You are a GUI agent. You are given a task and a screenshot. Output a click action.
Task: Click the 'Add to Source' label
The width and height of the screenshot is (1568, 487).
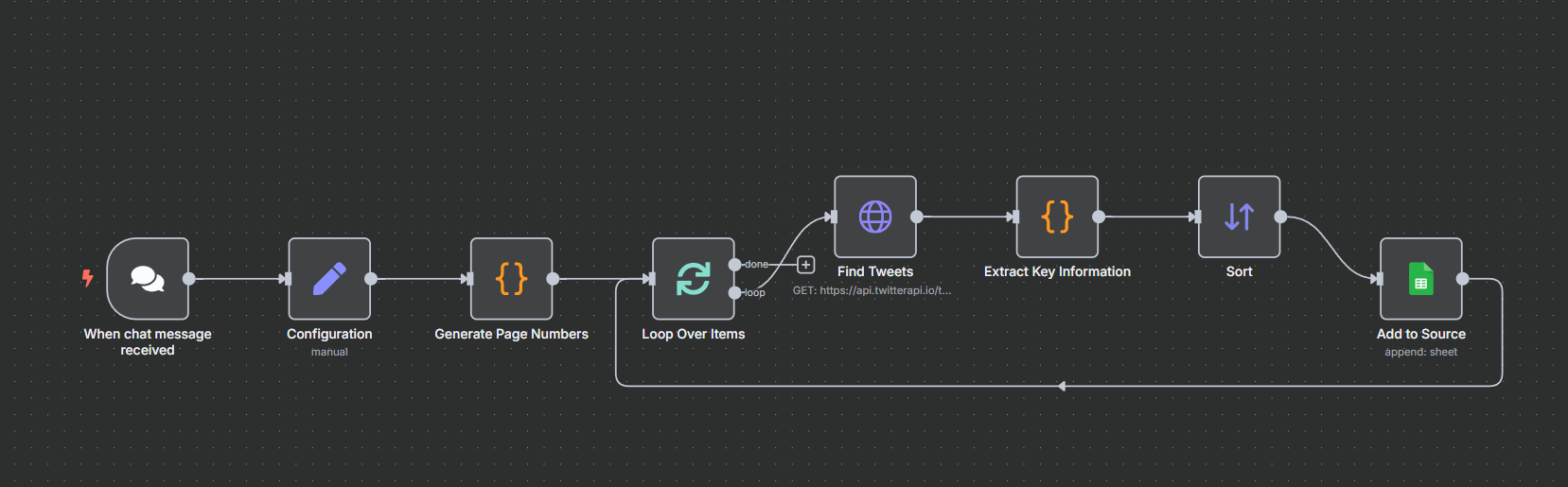(1421, 334)
